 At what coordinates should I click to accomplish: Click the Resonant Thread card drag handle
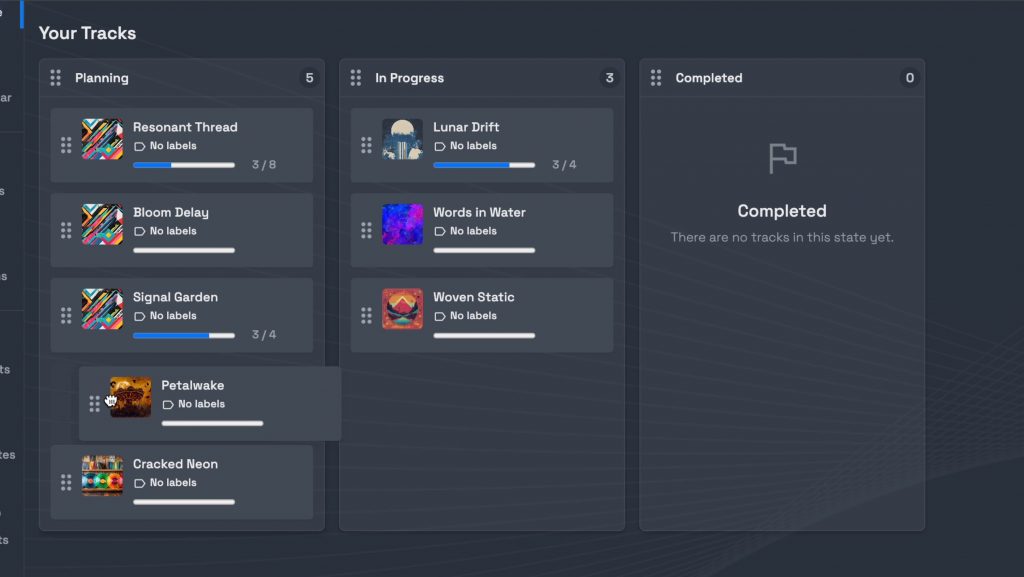[x=66, y=145]
